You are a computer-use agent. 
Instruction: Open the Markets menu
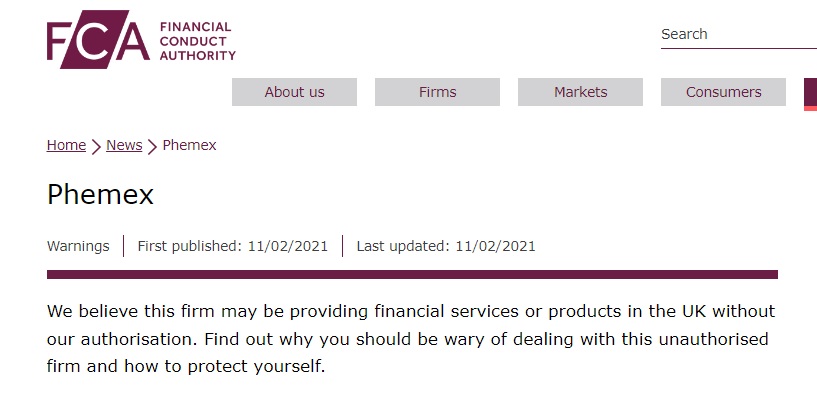tap(580, 92)
